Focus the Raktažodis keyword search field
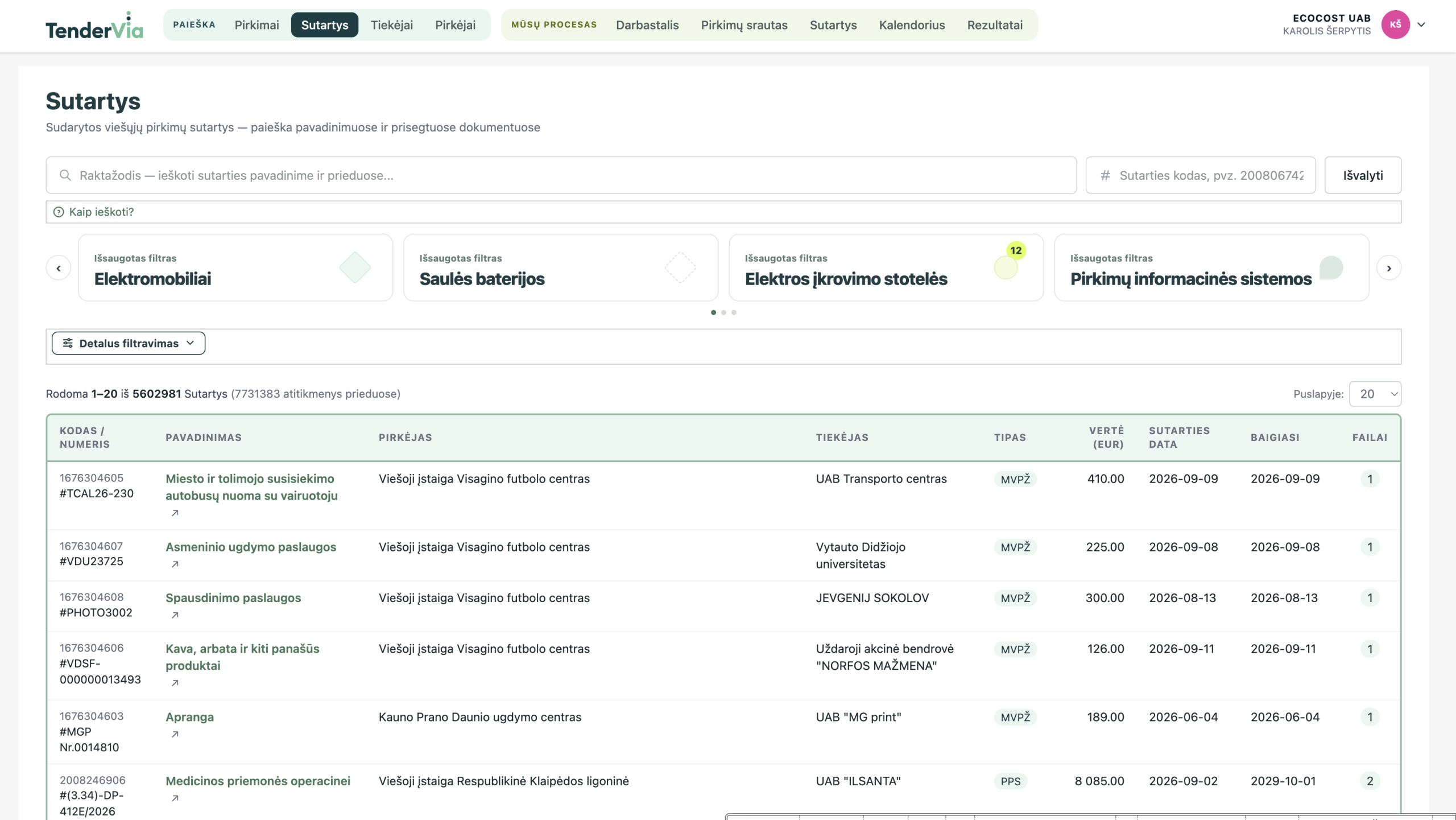The width and height of the screenshot is (1456, 820). [561, 175]
